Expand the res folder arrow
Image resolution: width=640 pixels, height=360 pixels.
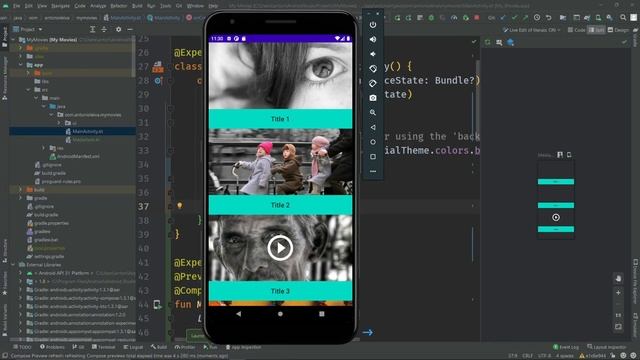pos(44,148)
